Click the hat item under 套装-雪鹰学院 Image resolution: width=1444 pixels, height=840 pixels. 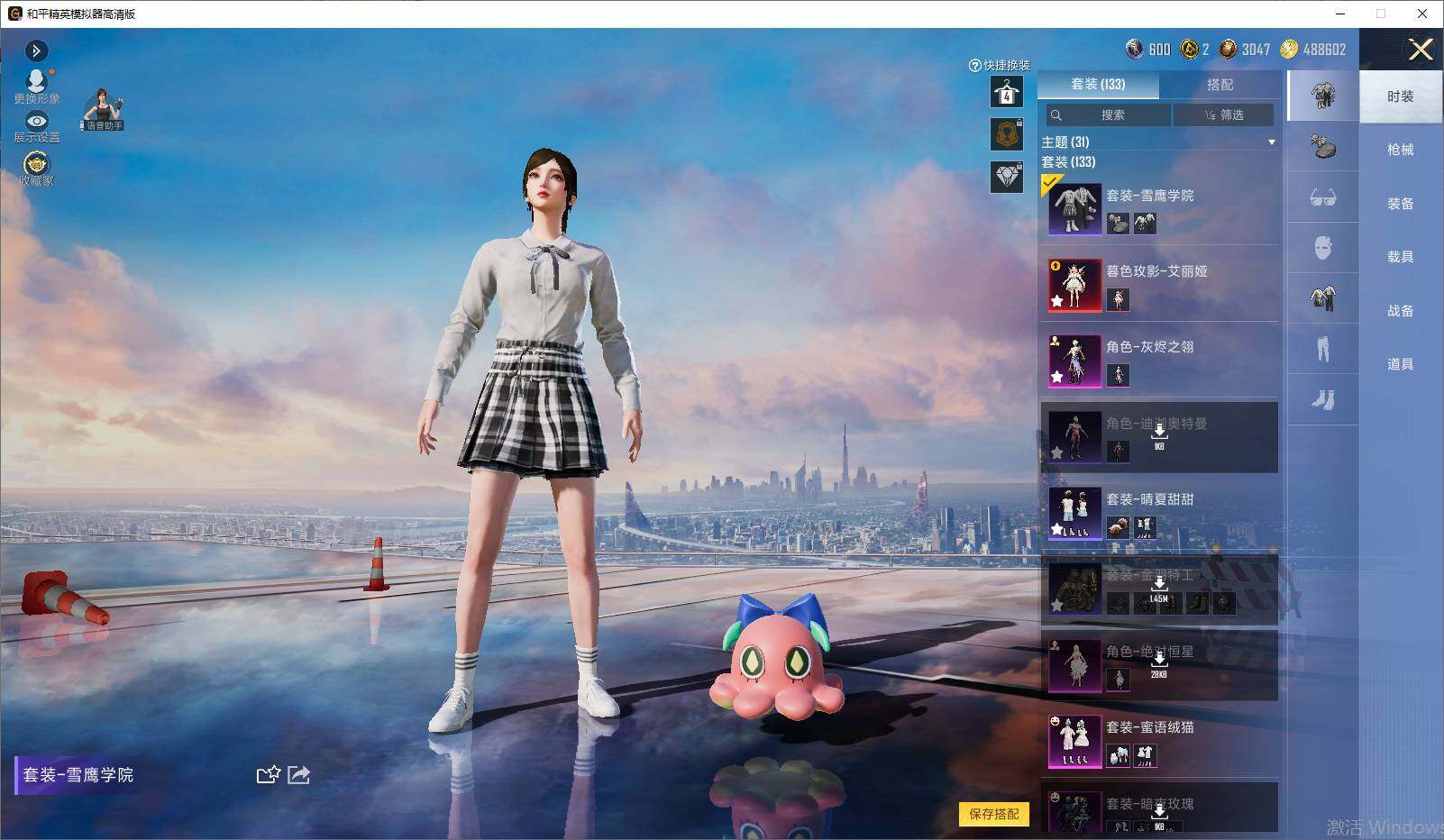click(x=1118, y=224)
